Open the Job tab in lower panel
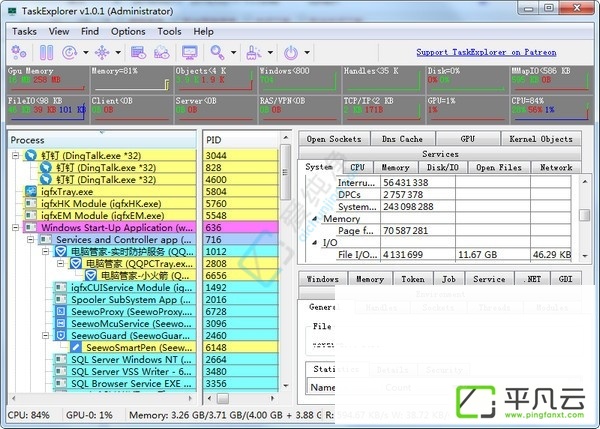600x429 pixels. click(x=449, y=279)
